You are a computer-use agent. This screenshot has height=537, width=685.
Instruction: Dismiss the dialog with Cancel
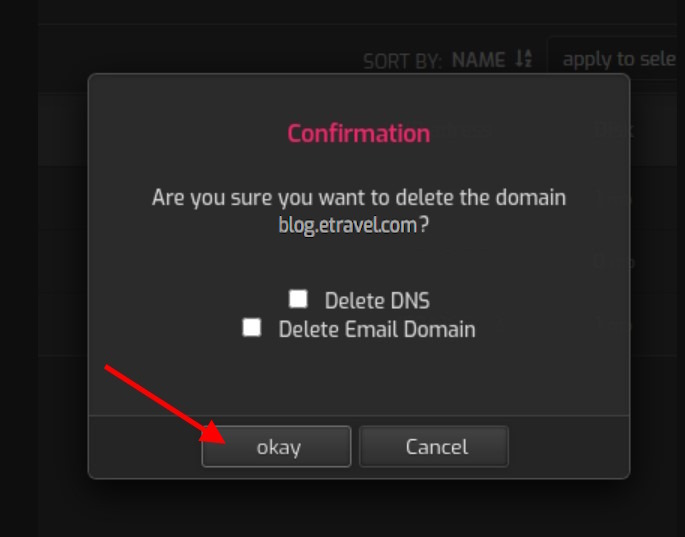(x=434, y=447)
